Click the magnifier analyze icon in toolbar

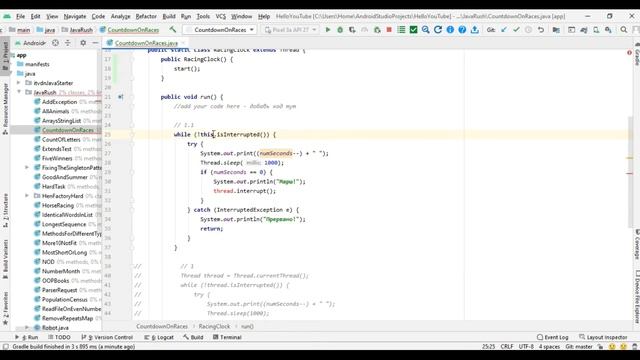[x=425, y=30]
